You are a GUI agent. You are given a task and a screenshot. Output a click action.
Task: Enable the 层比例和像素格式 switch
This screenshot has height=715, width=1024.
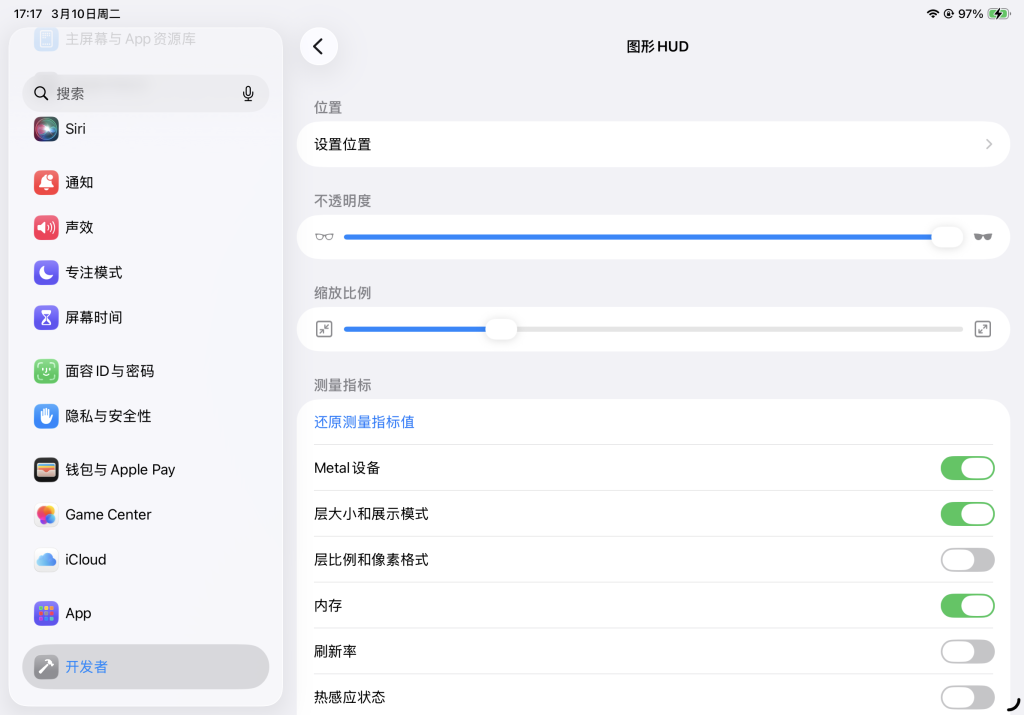967,560
